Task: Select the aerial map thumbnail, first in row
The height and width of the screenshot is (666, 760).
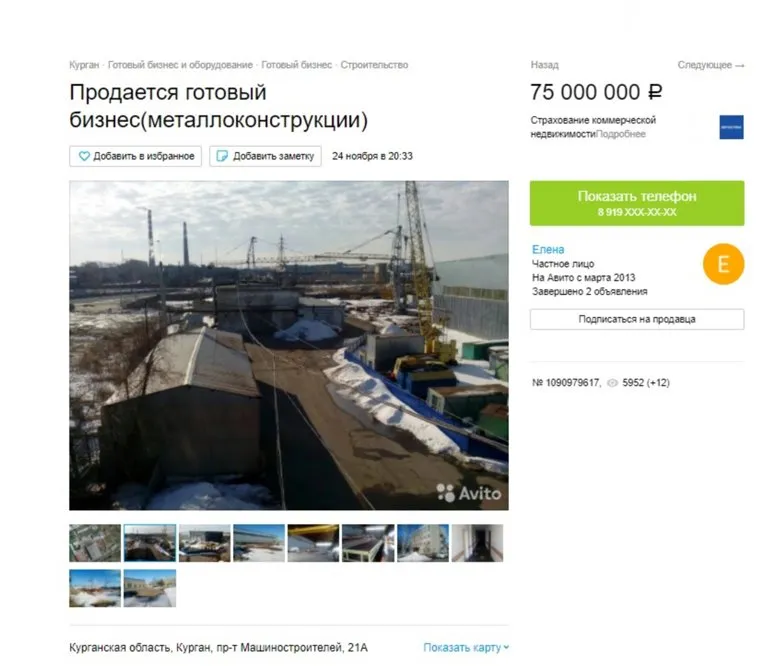Action: tap(95, 543)
